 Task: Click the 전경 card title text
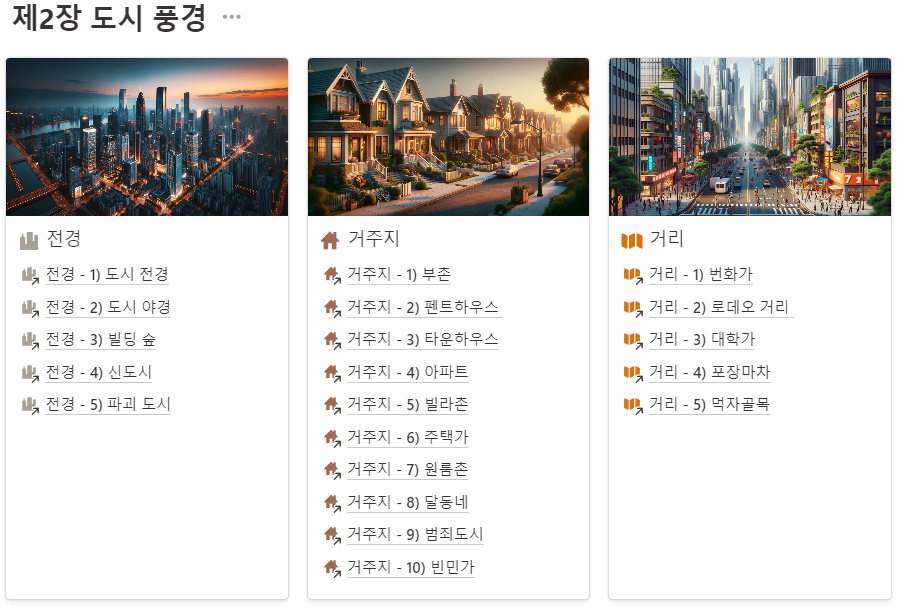tap(64, 239)
